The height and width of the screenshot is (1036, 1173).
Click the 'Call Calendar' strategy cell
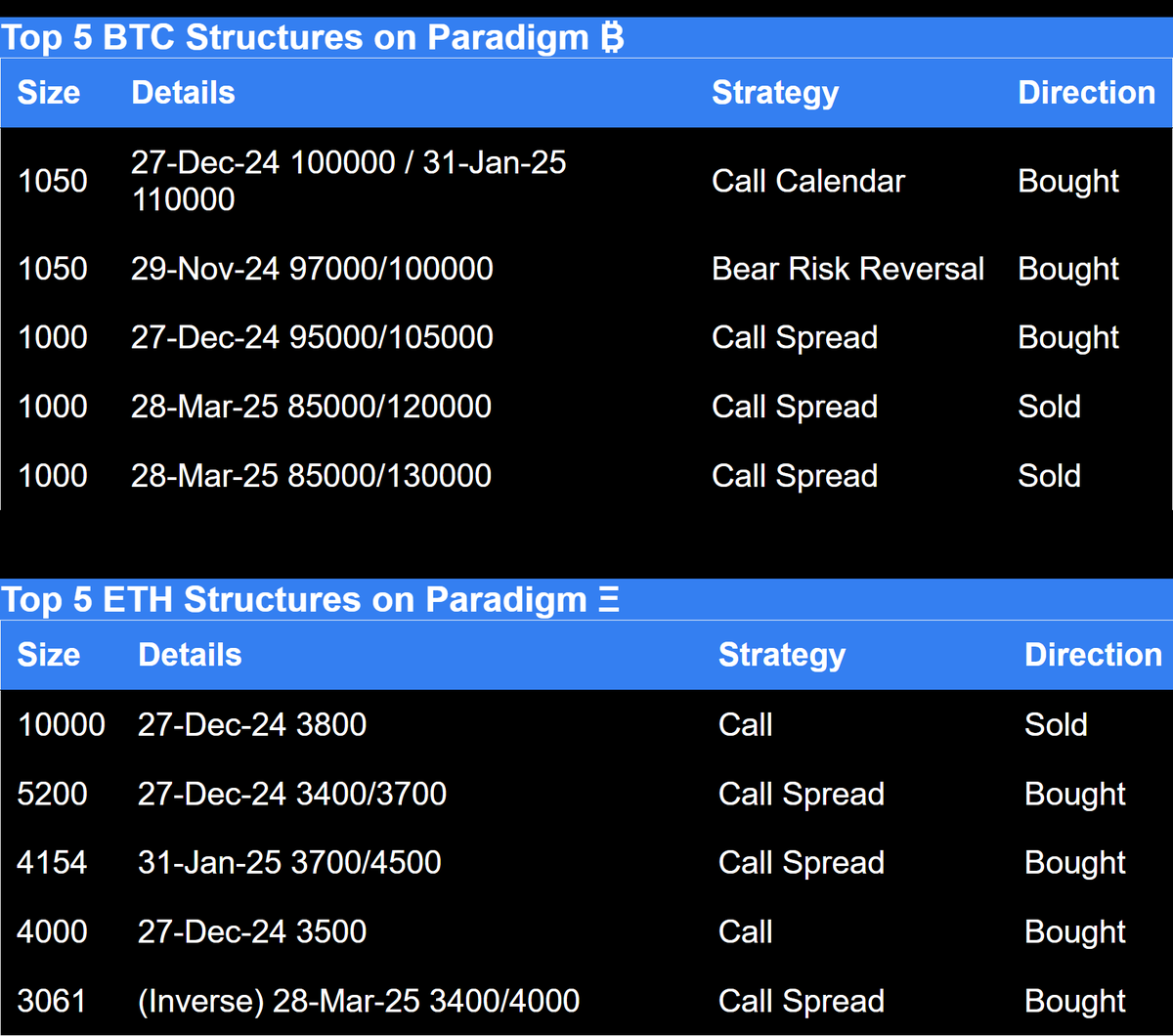click(x=808, y=181)
